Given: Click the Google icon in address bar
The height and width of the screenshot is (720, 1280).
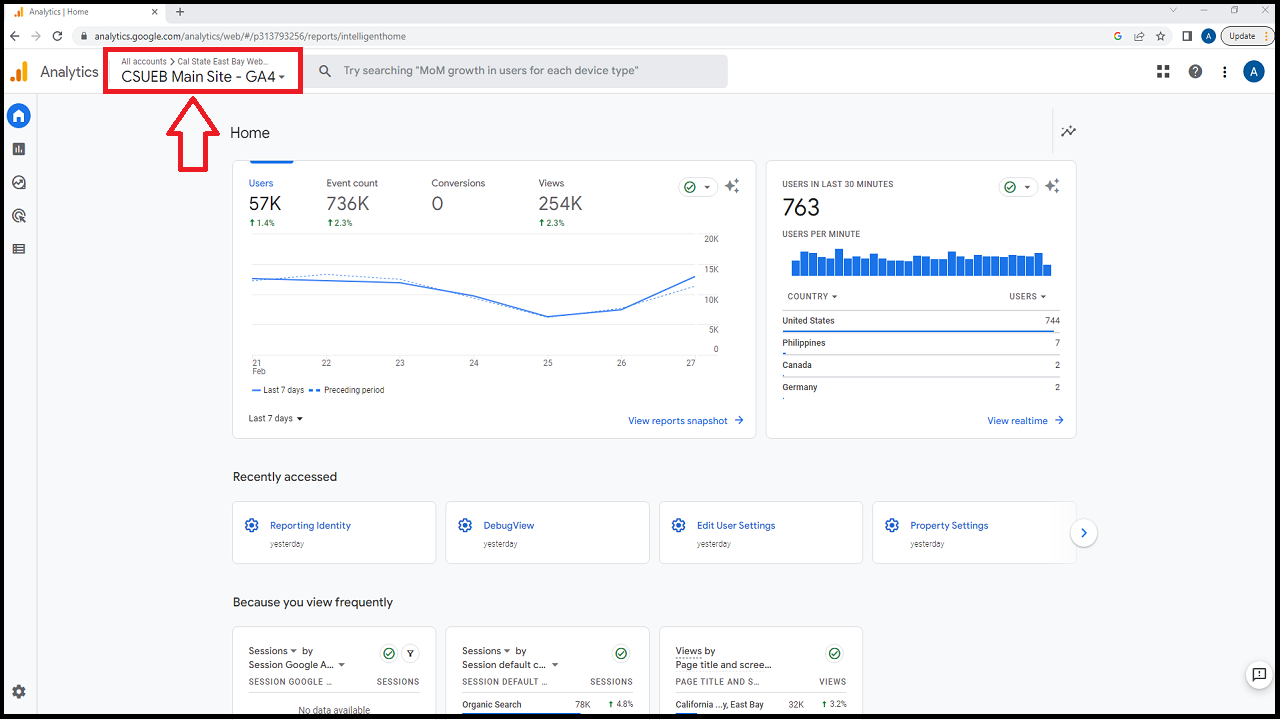Looking at the screenshot, I should [1118, 36].
